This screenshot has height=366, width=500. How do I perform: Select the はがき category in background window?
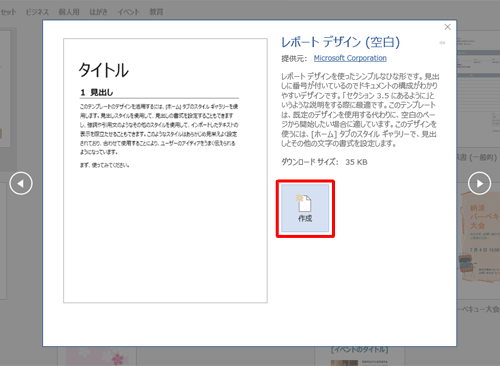tap(98, 12)
